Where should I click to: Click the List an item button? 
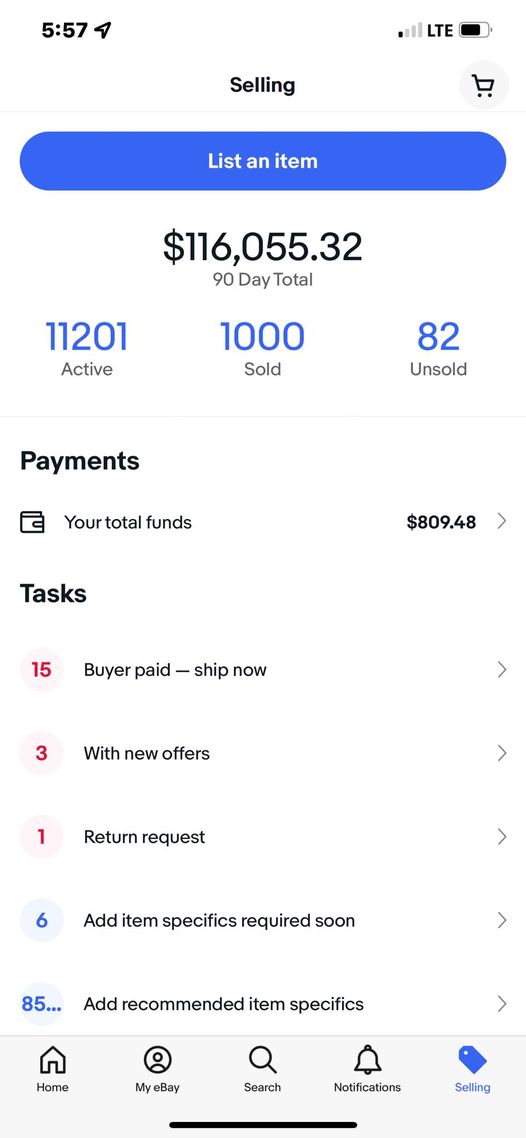pos(263,161)
